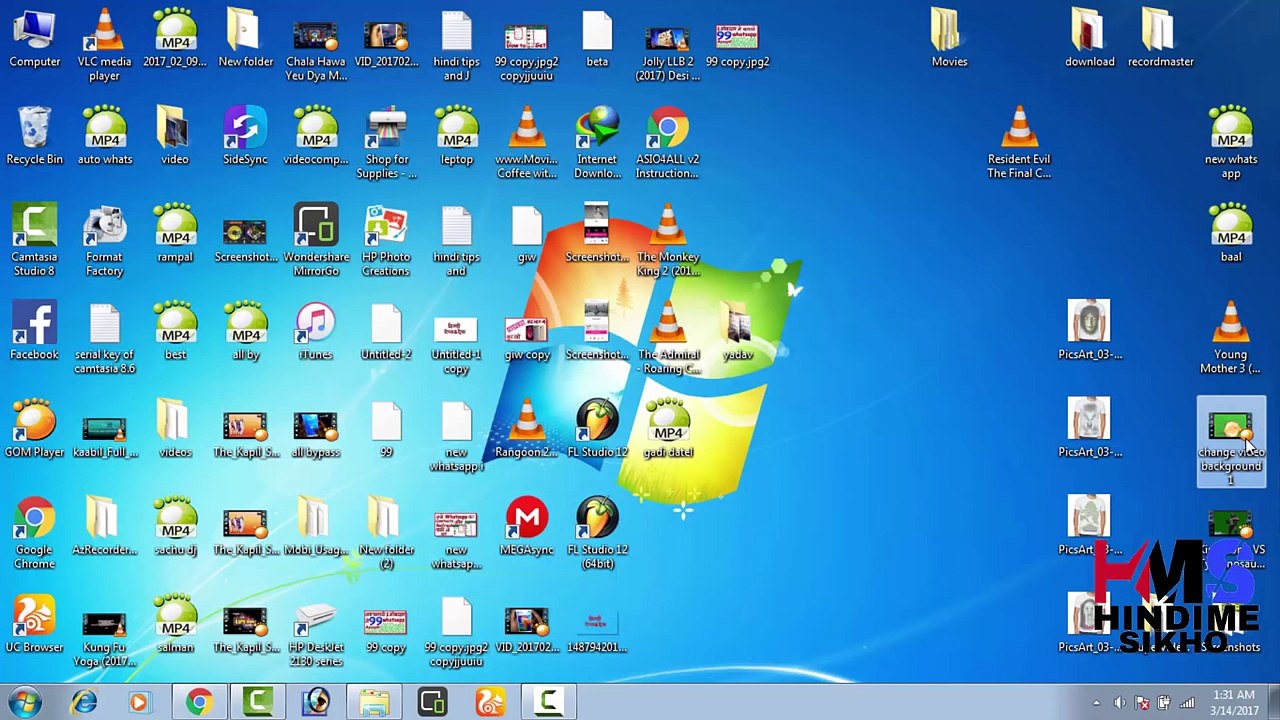
Task: Launch Internet Explorer from taskbar
Action: (84, 702)
